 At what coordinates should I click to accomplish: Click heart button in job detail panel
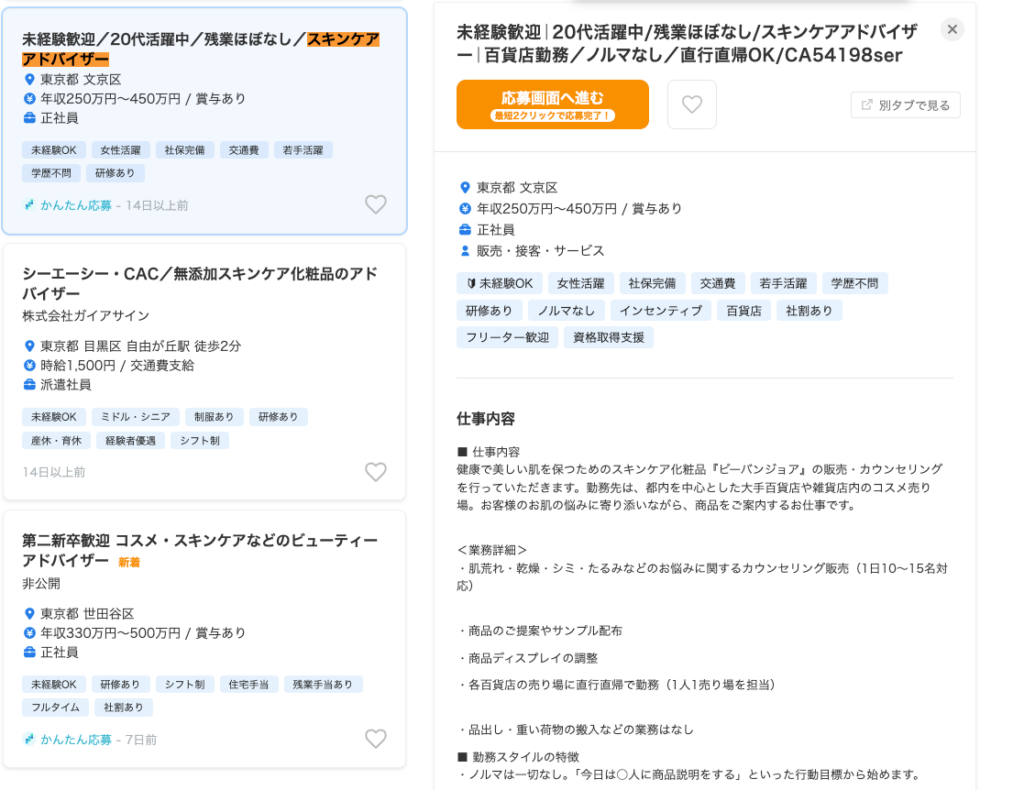[x=692, y=105]
